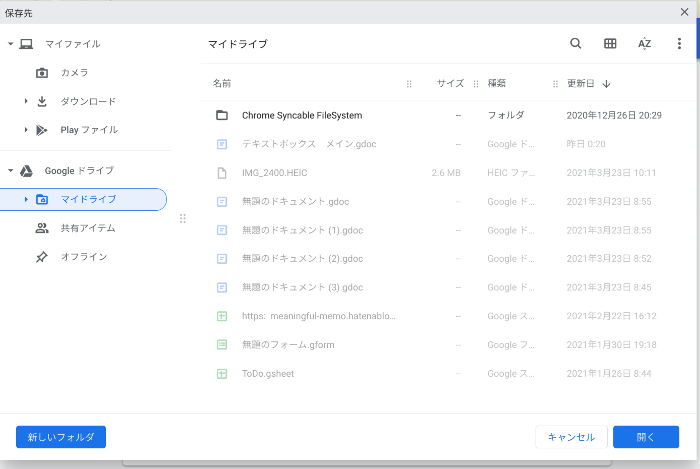Screen dimensions: 700x469
Task: Click the フォルダ type cell
Action: click(505, 115)
